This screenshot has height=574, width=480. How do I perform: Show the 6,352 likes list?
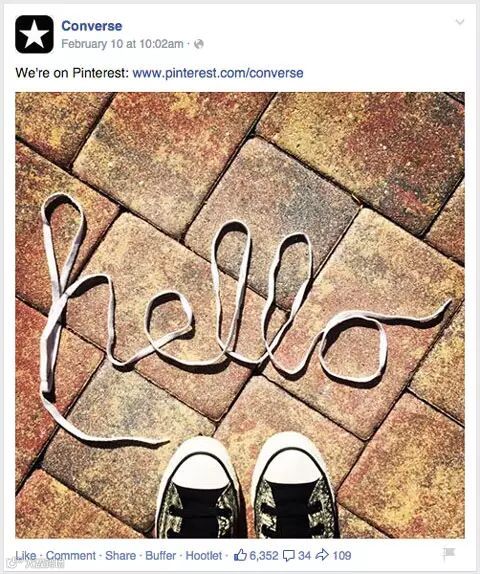coord(264,555)
